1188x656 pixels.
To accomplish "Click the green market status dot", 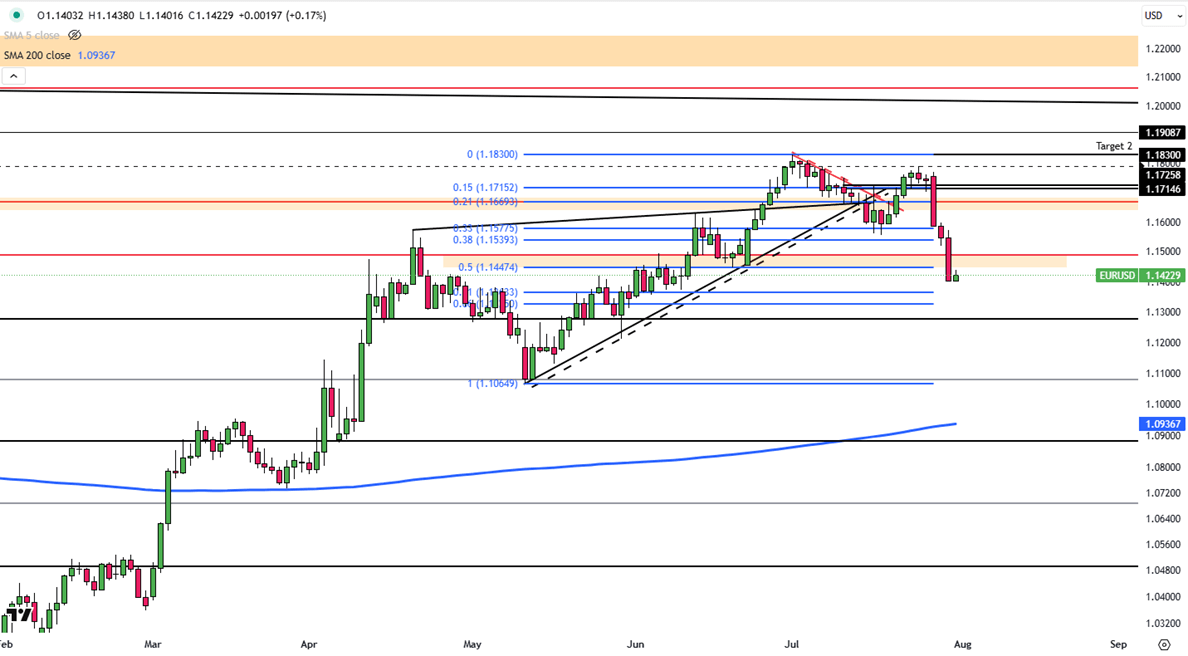I will [17, 15].
